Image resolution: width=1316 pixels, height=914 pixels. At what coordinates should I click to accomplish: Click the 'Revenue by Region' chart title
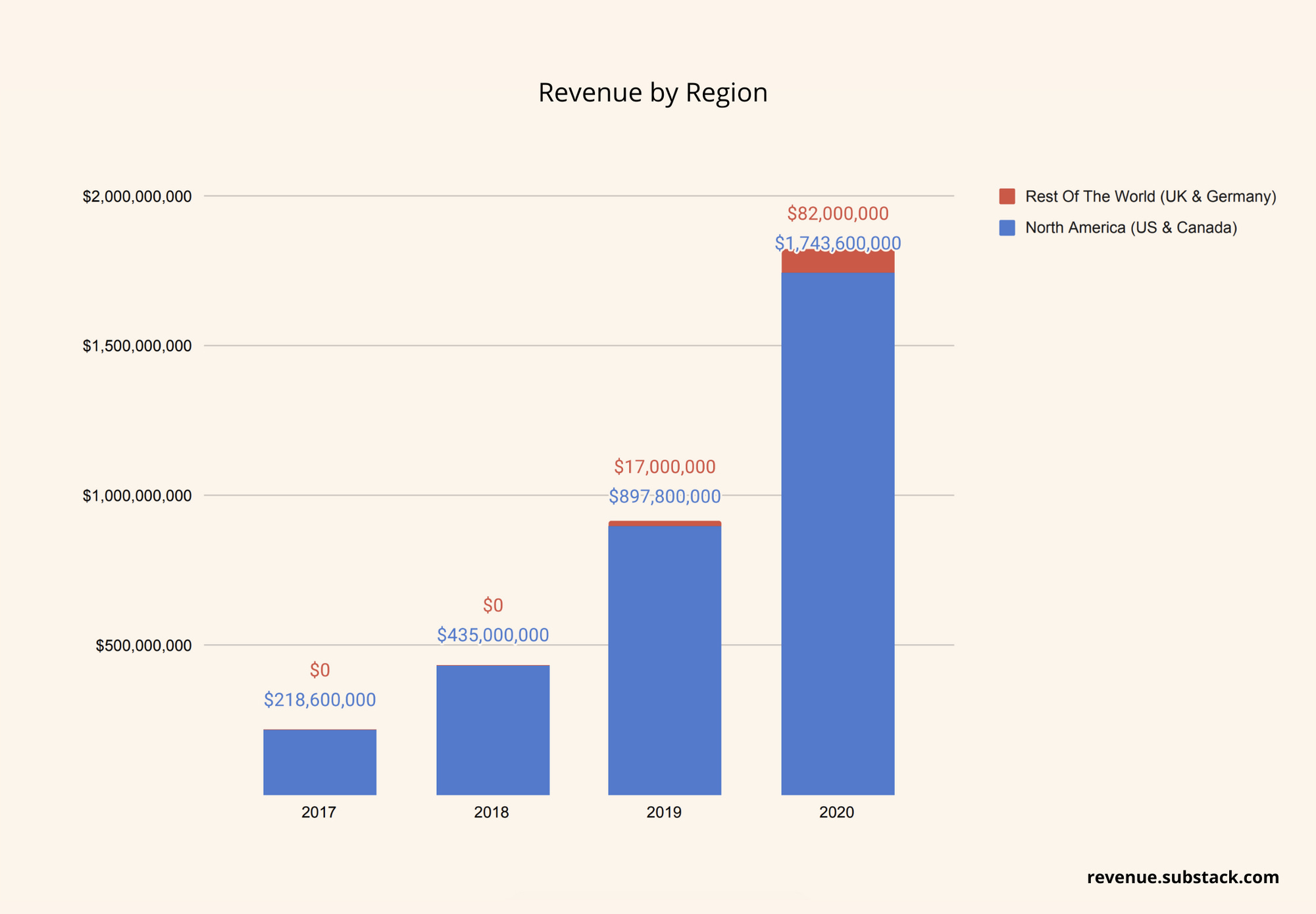pos(652,92)
